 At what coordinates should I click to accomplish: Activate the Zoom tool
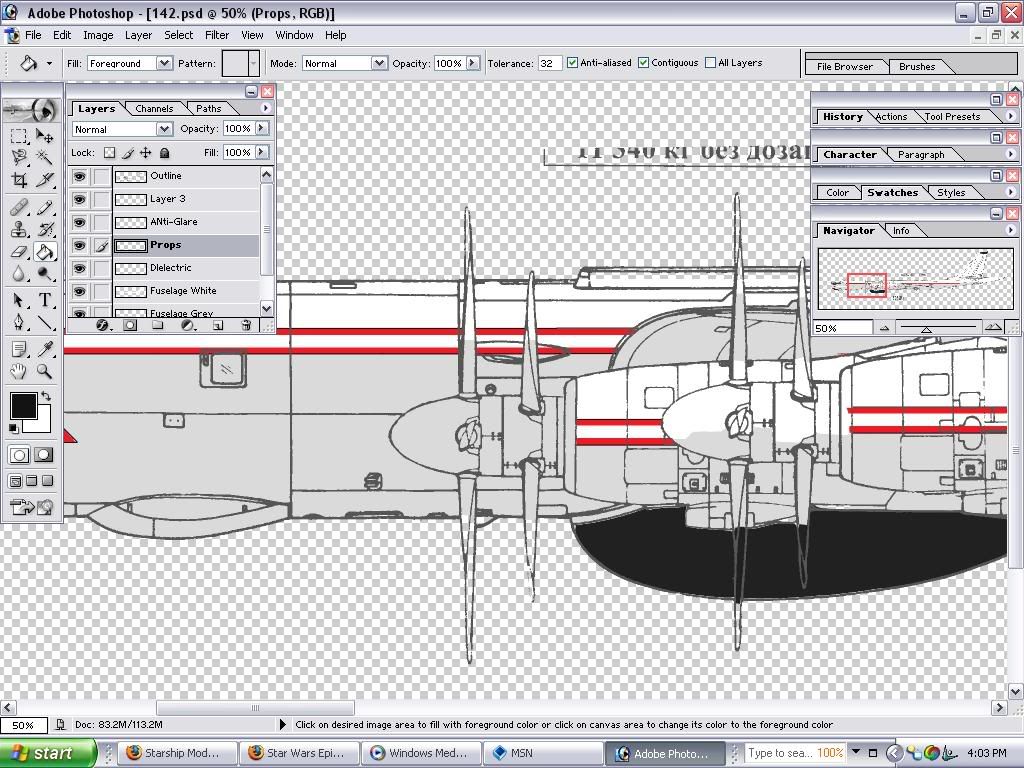[x=44, y=372]
